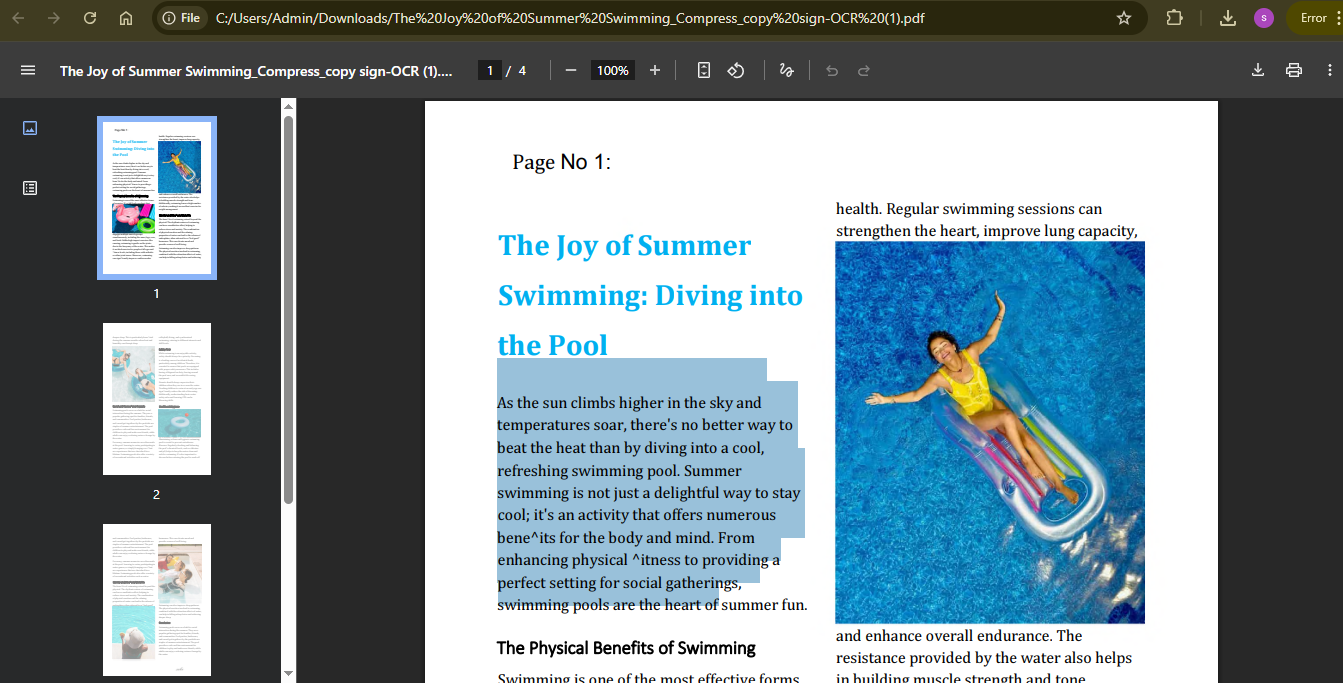Screen dimensions: 1343x683
Task: Open the browser Extensions puzzle icon
Action: (1174, 17)
